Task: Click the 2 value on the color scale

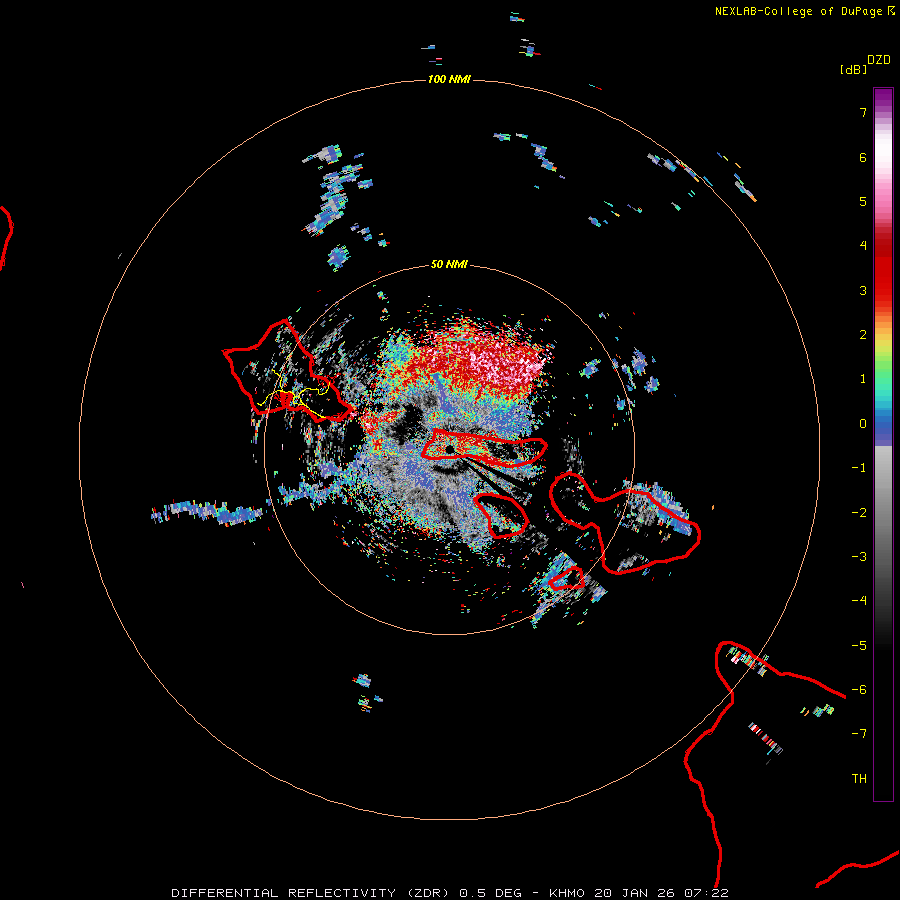Action: point(863,335)
